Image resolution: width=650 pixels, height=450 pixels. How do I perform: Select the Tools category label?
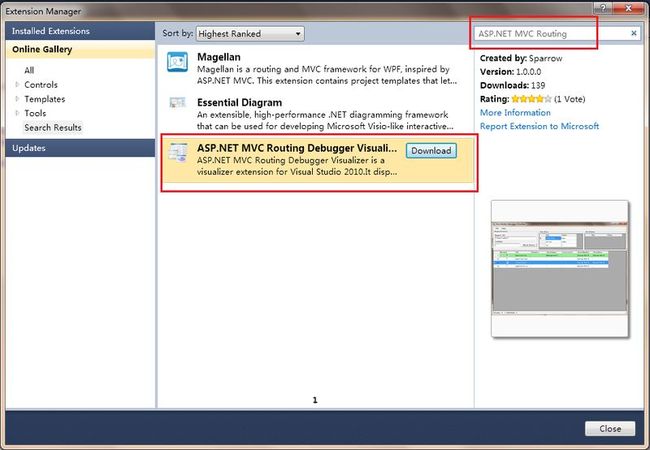tap(35, 113)
